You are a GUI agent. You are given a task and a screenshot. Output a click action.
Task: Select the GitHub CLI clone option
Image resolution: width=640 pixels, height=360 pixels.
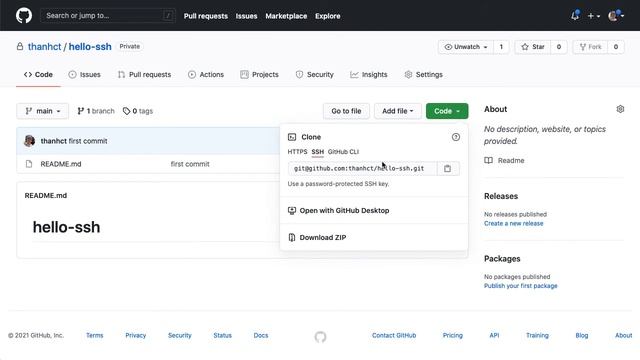click(343, 152)
